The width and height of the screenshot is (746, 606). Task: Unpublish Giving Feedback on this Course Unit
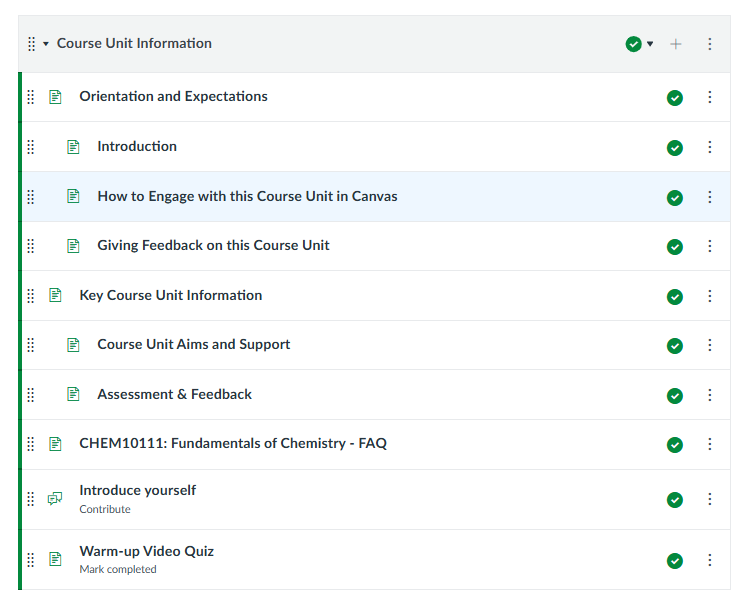coord(675,247)
